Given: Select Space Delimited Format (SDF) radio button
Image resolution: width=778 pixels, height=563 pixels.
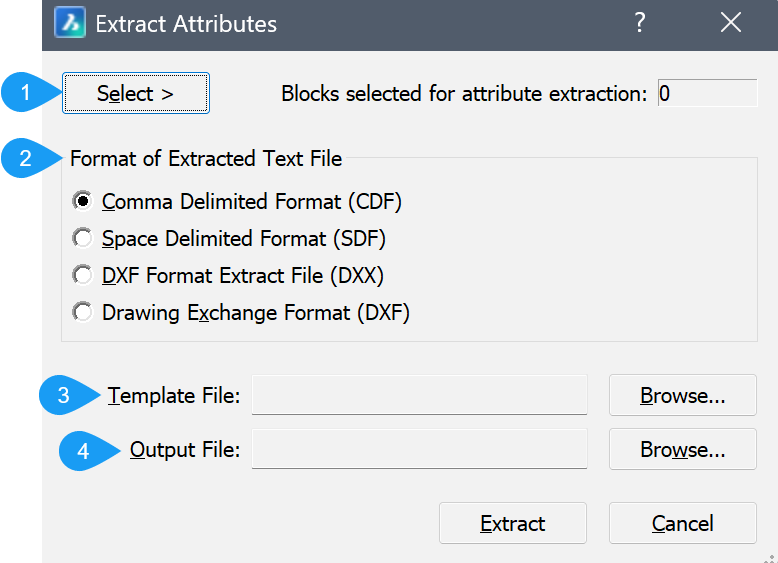Looking at the screenshot, I should tap(82, 239).
